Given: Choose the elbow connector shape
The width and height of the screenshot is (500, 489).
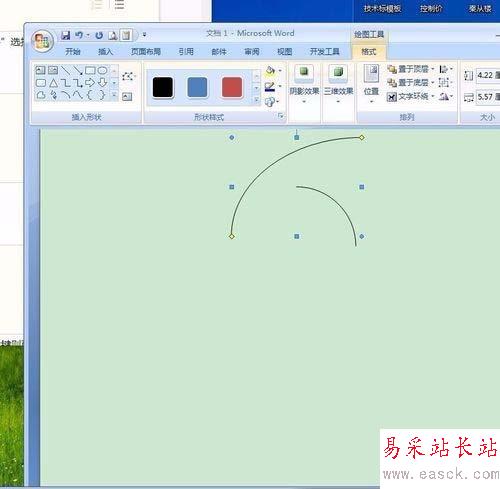Looking at the screenshot, I should [x=65, y=83].
